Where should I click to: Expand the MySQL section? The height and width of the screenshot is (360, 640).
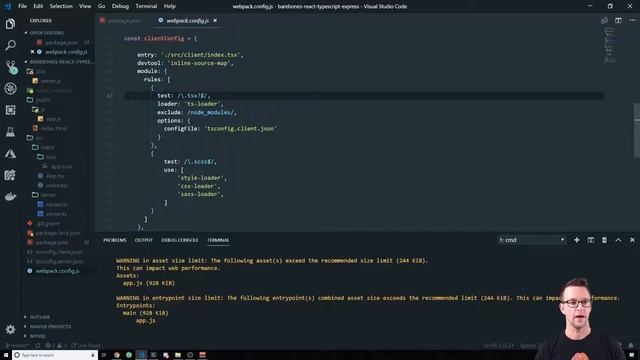tap(38, 336)
